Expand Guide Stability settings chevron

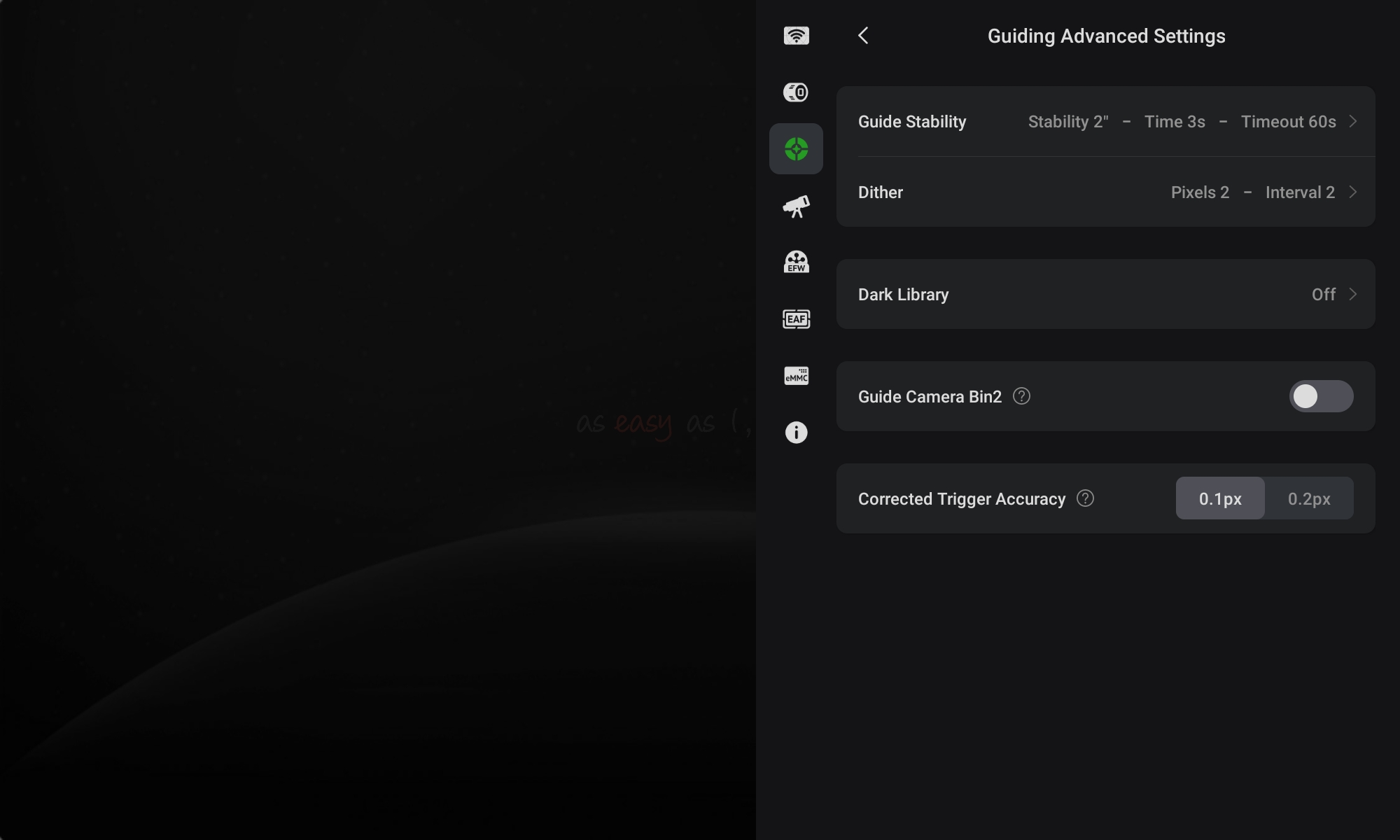click(1353, 121)
